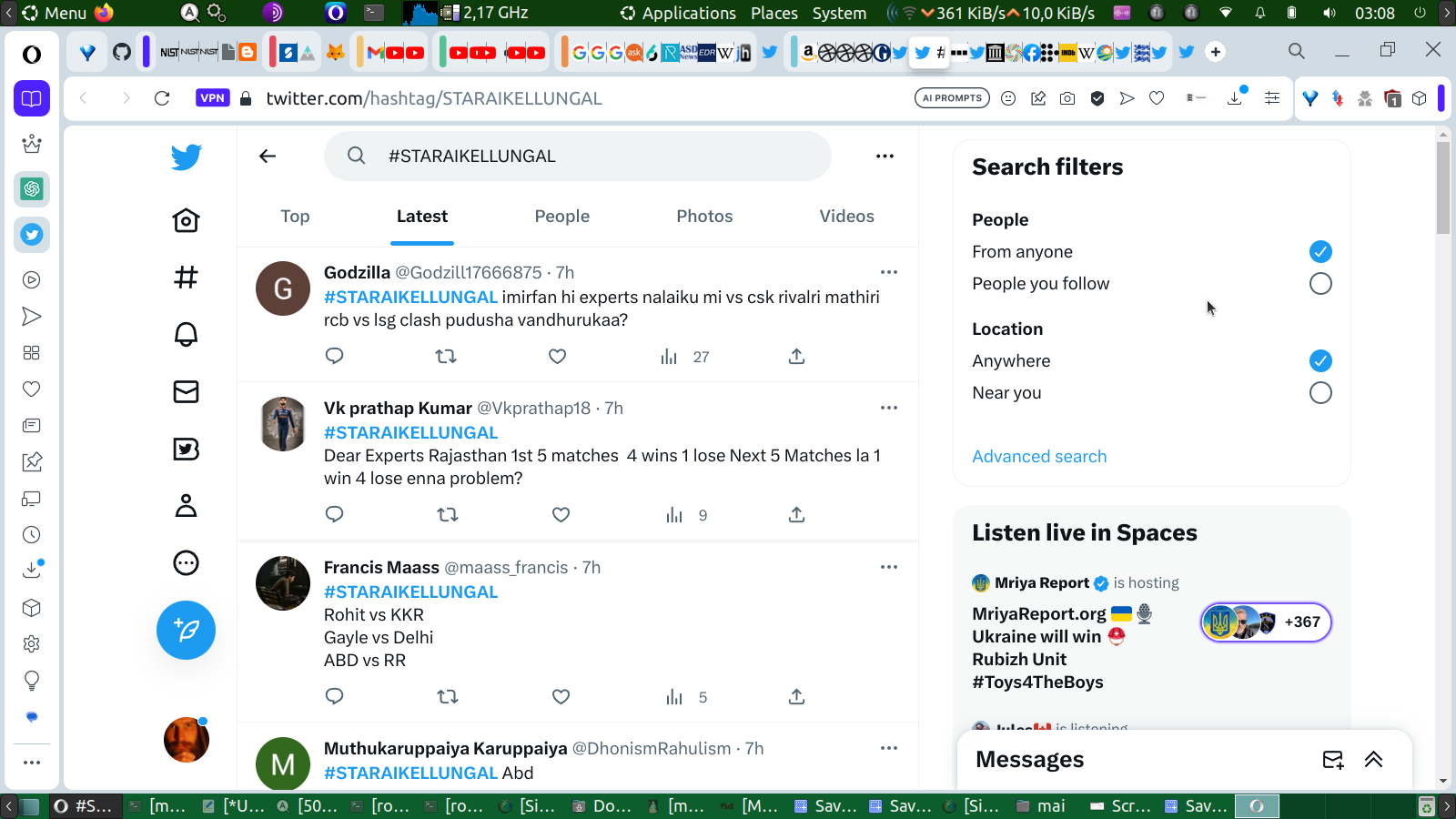Share Francis Maass's tweet
This screenshot has height=819, width=1456.
796,696
